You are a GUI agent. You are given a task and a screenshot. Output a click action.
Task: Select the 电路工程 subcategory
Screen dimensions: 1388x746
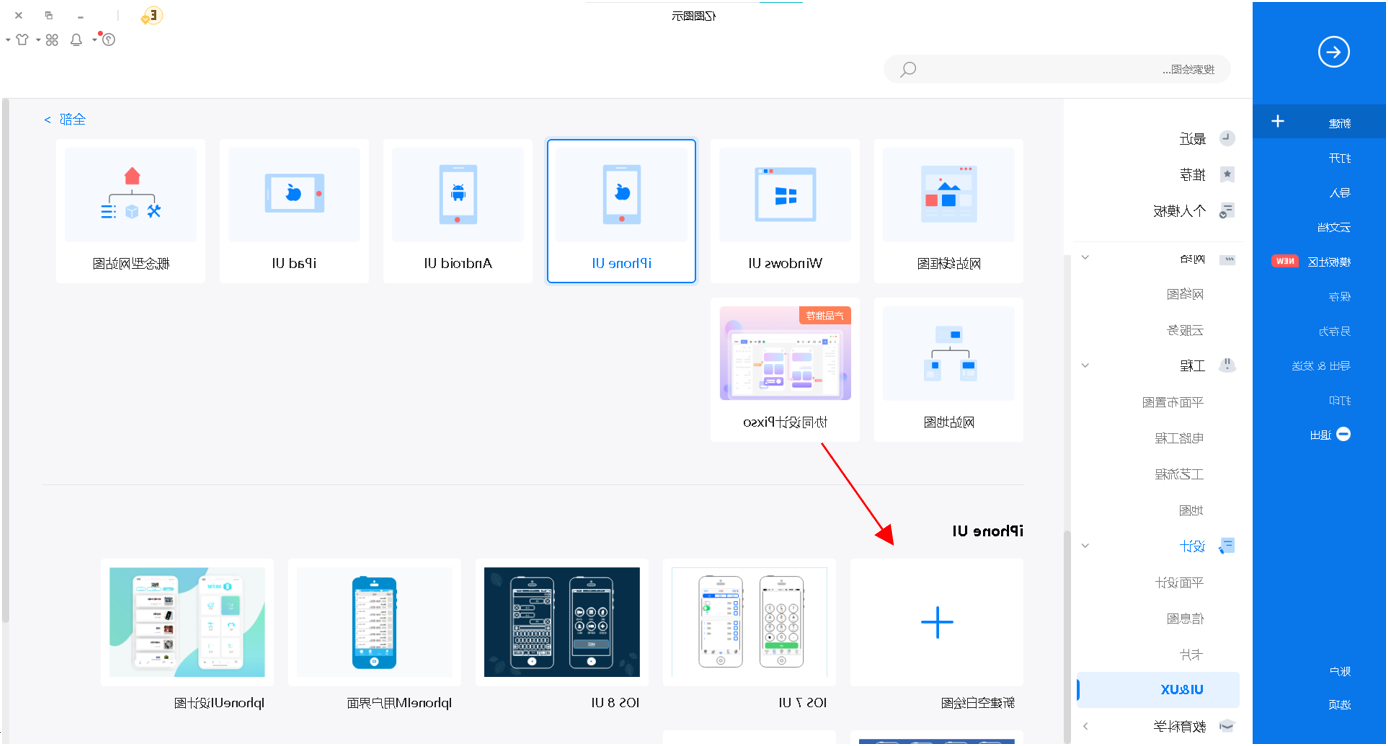1179,438
